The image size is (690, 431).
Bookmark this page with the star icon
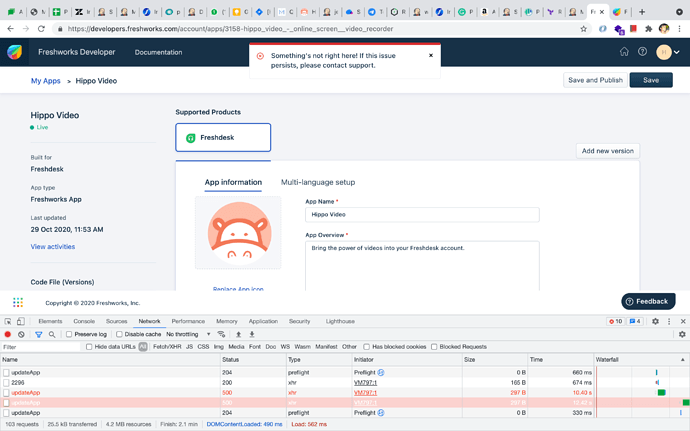[x=584, y=29]
